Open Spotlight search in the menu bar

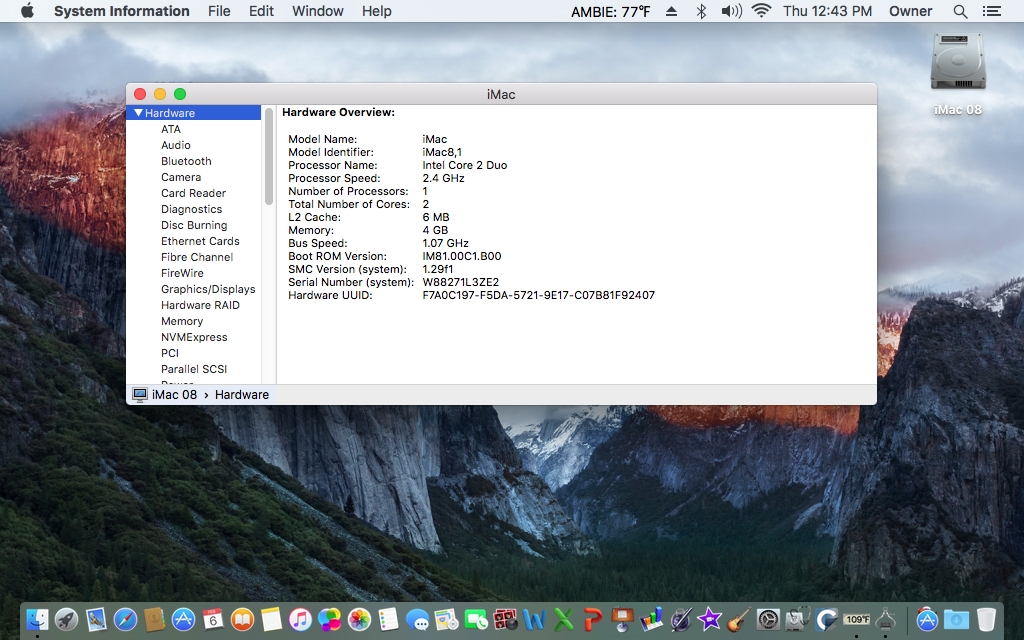[960, 11]
